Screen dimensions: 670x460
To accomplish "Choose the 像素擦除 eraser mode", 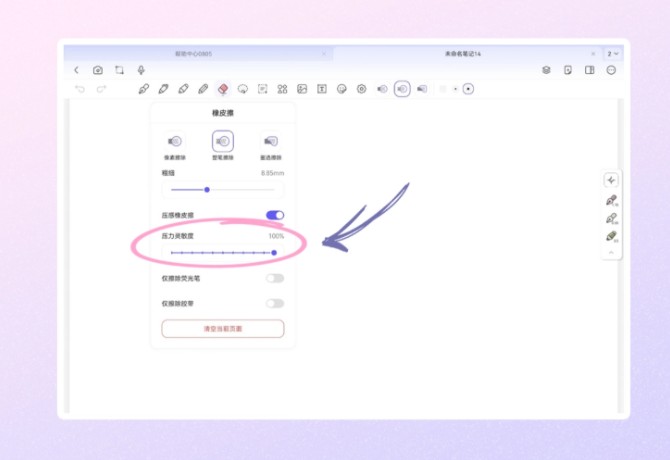I will point(175,146).
